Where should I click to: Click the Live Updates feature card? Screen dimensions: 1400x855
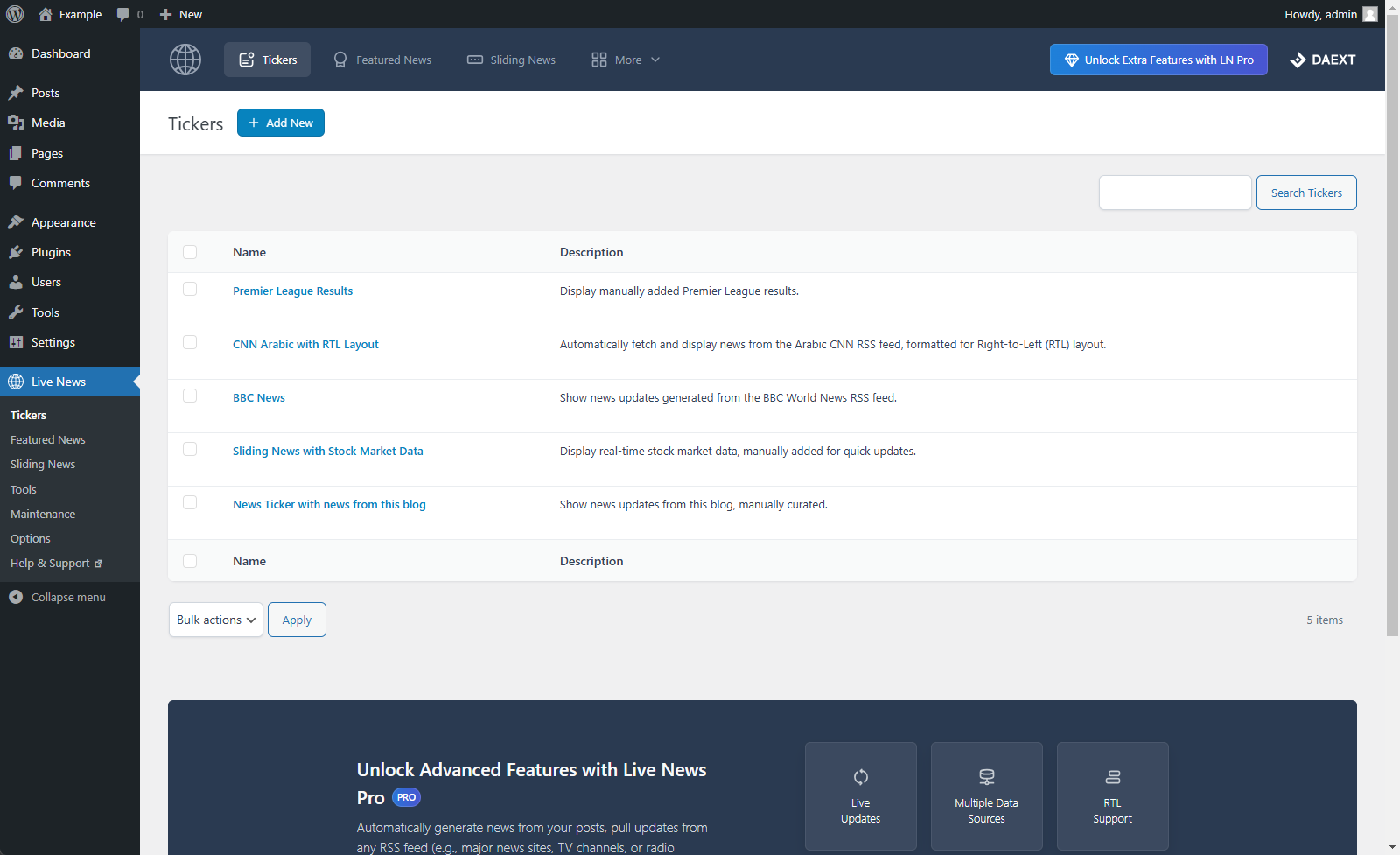tap(861, 796)
